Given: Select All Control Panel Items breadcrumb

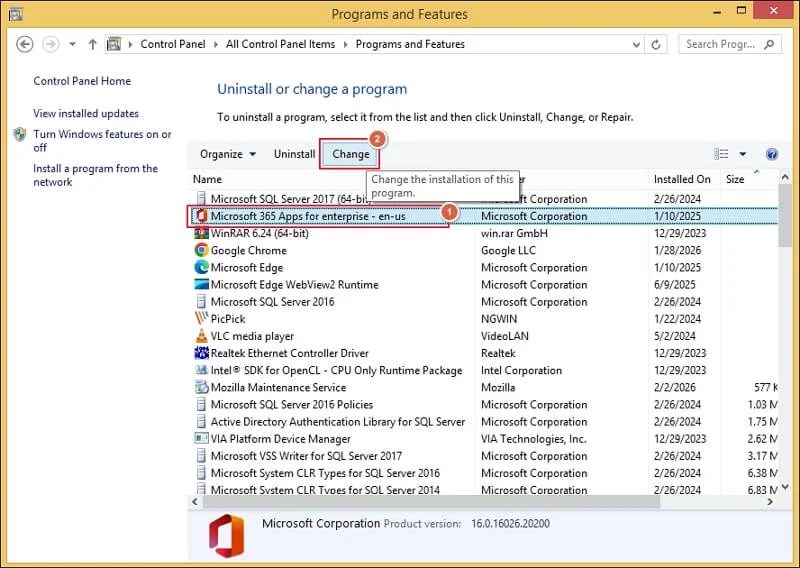Looking at the screenshot, I should pos(281,44).
